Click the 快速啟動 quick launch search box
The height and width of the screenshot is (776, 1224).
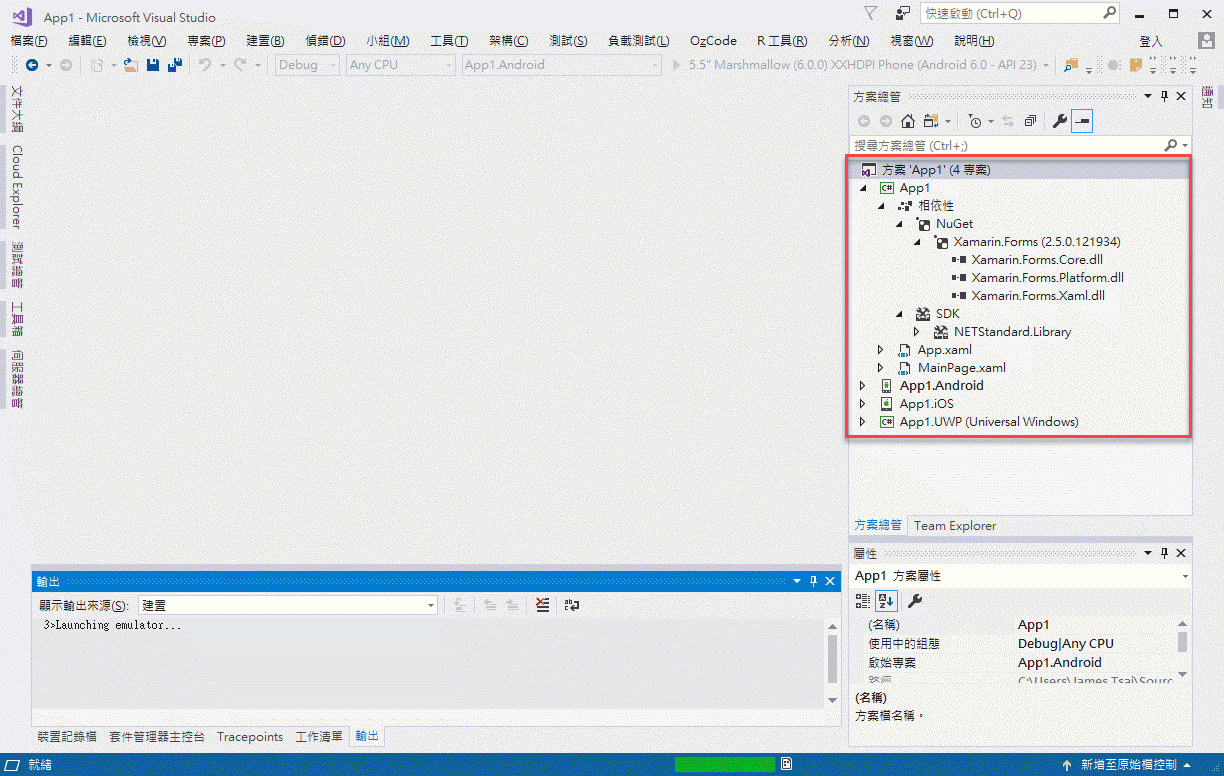tap(1018, 14)
